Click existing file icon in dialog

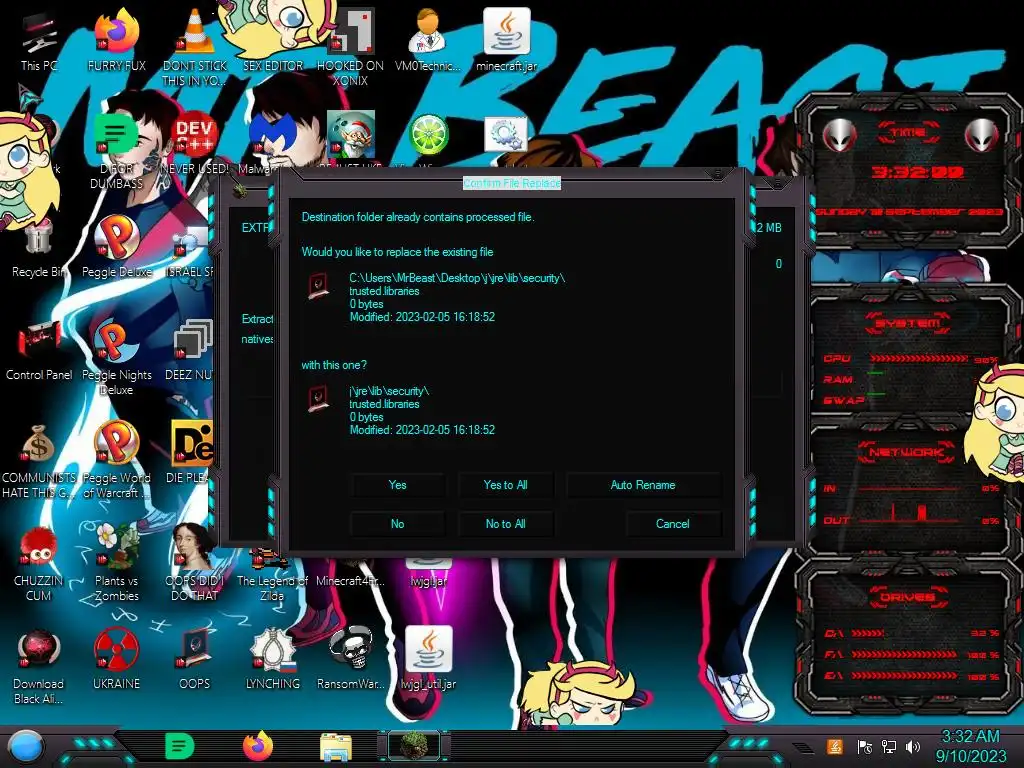point(319,285)
